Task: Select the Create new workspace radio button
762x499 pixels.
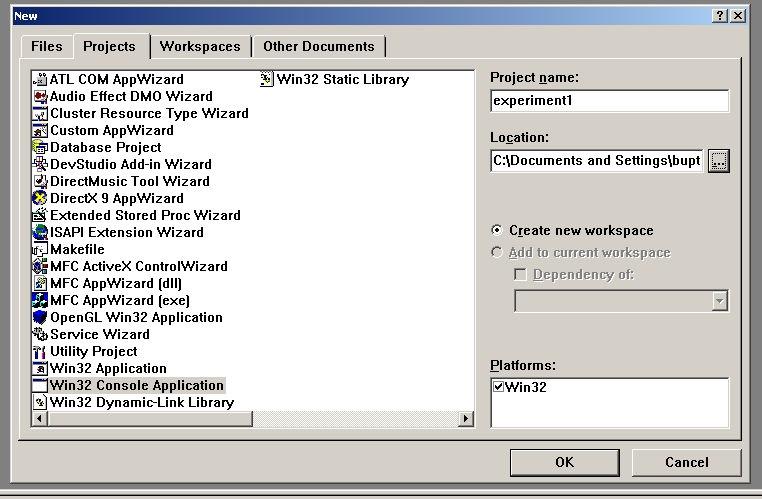Action: point(497,231)
